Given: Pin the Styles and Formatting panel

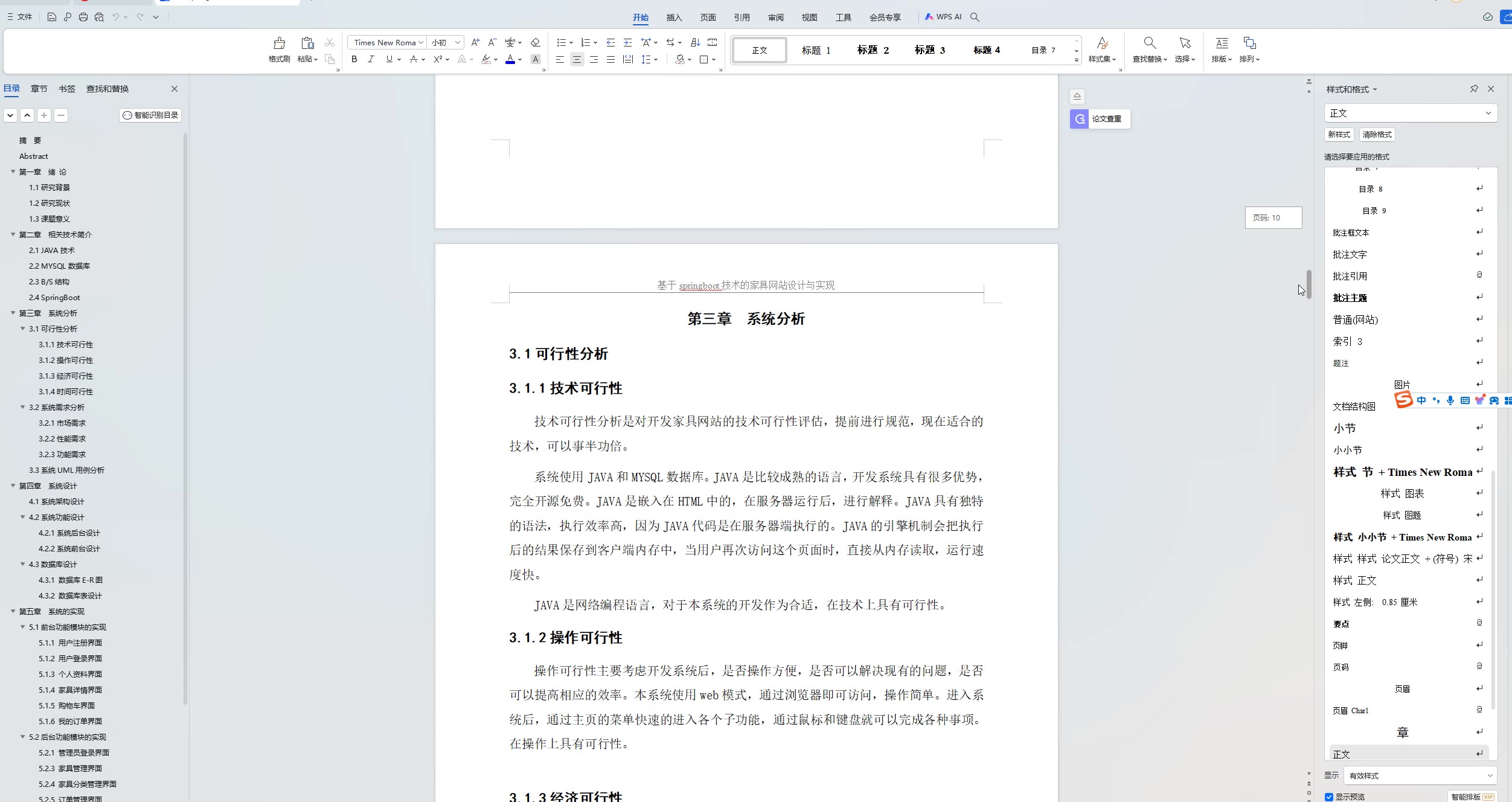Looking at the screenshot, I should [1474, 89].
